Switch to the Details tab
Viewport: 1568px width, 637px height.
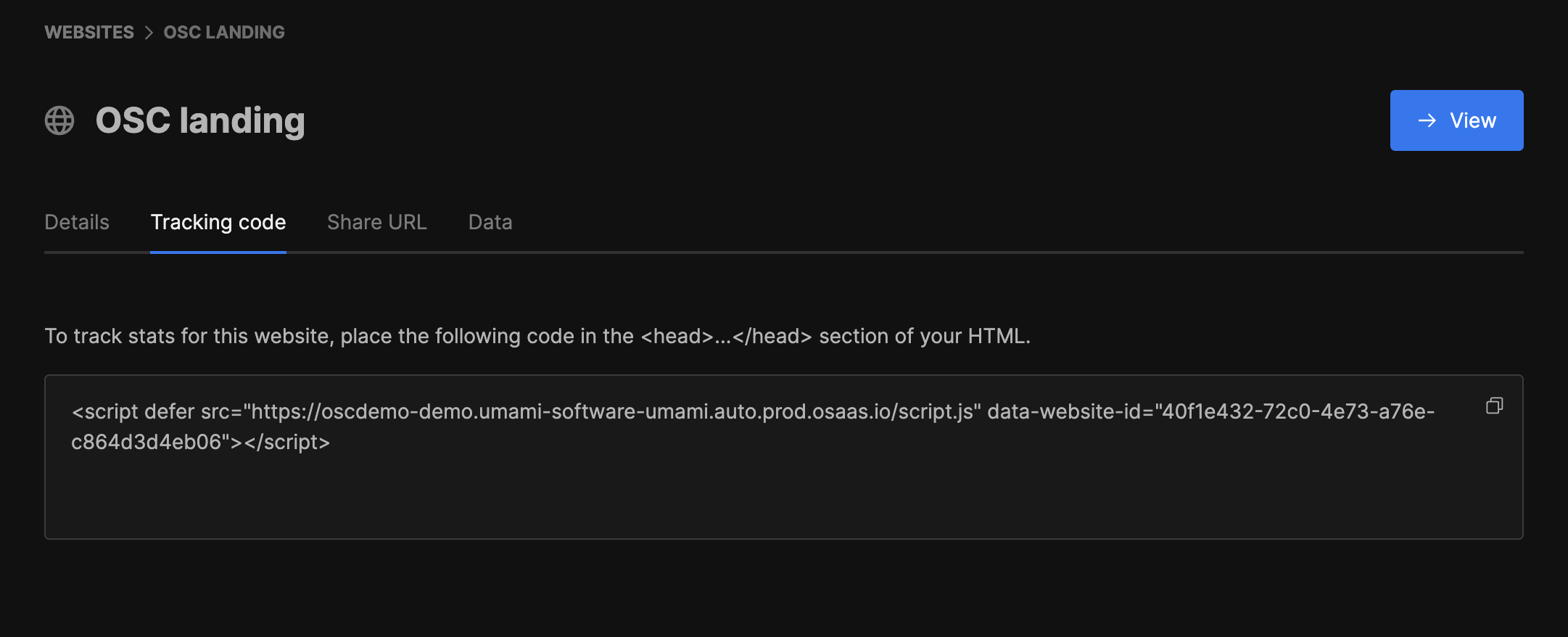point(77,222)
